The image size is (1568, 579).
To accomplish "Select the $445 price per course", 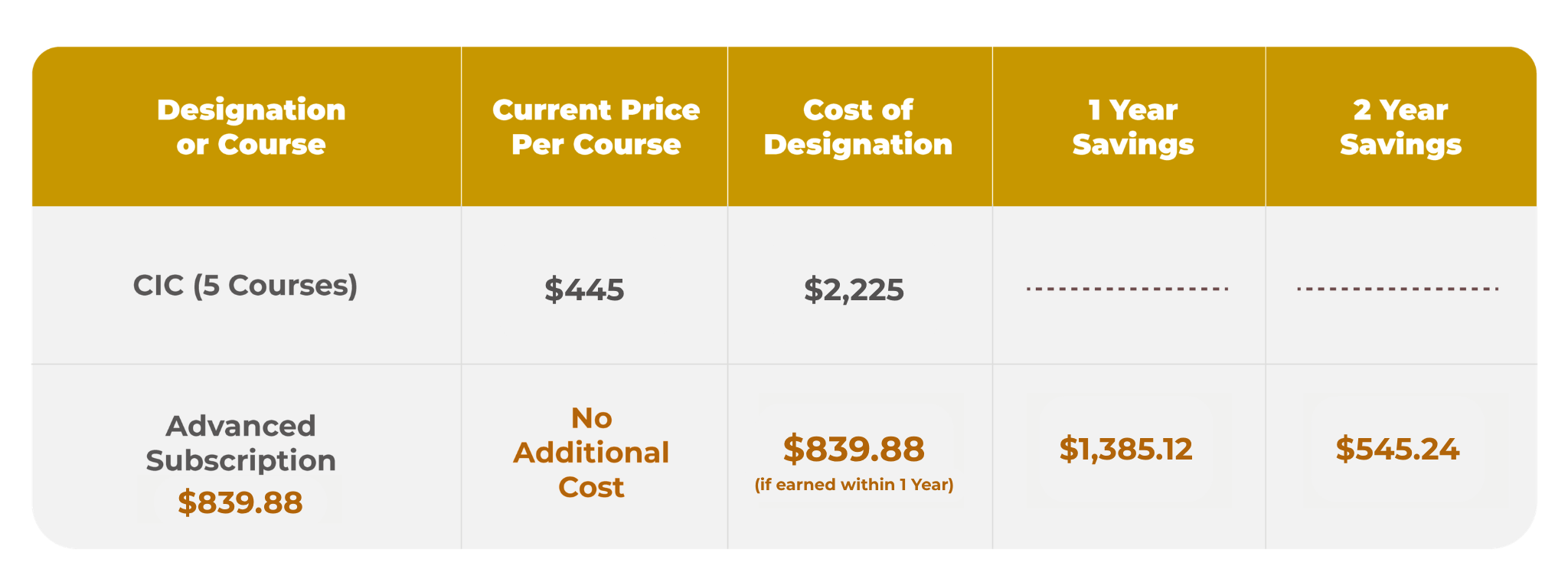I will (x=584, y=290).
